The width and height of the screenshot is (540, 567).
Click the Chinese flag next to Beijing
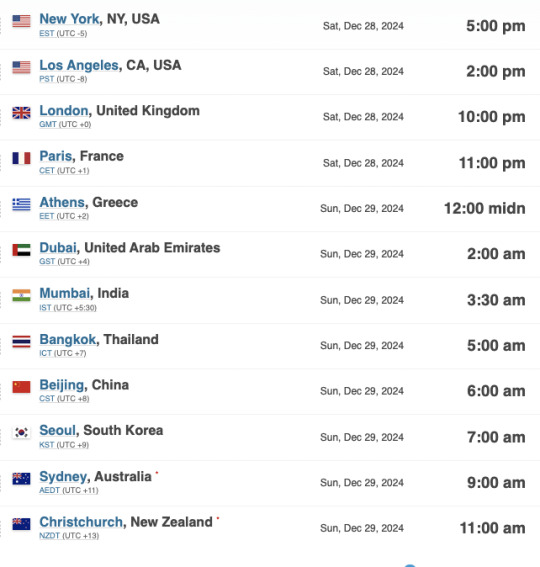point(21,387)
